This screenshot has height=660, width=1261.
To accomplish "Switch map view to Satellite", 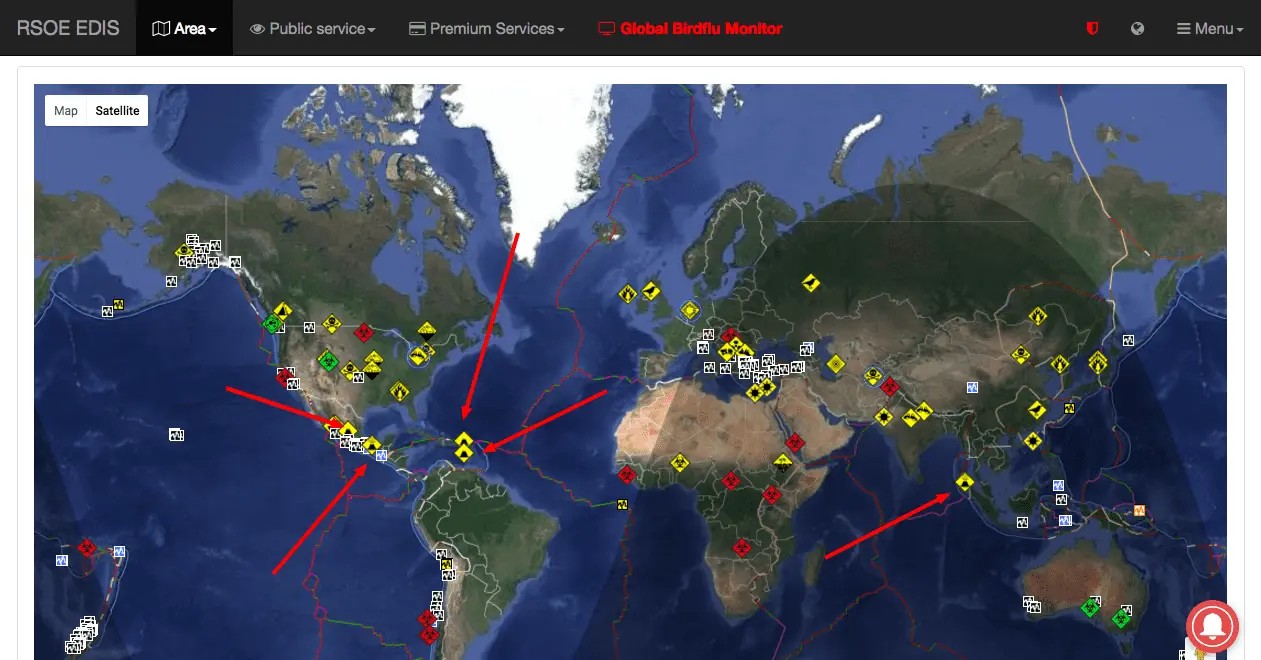I will pyautogui.click(x=117, y=111).
